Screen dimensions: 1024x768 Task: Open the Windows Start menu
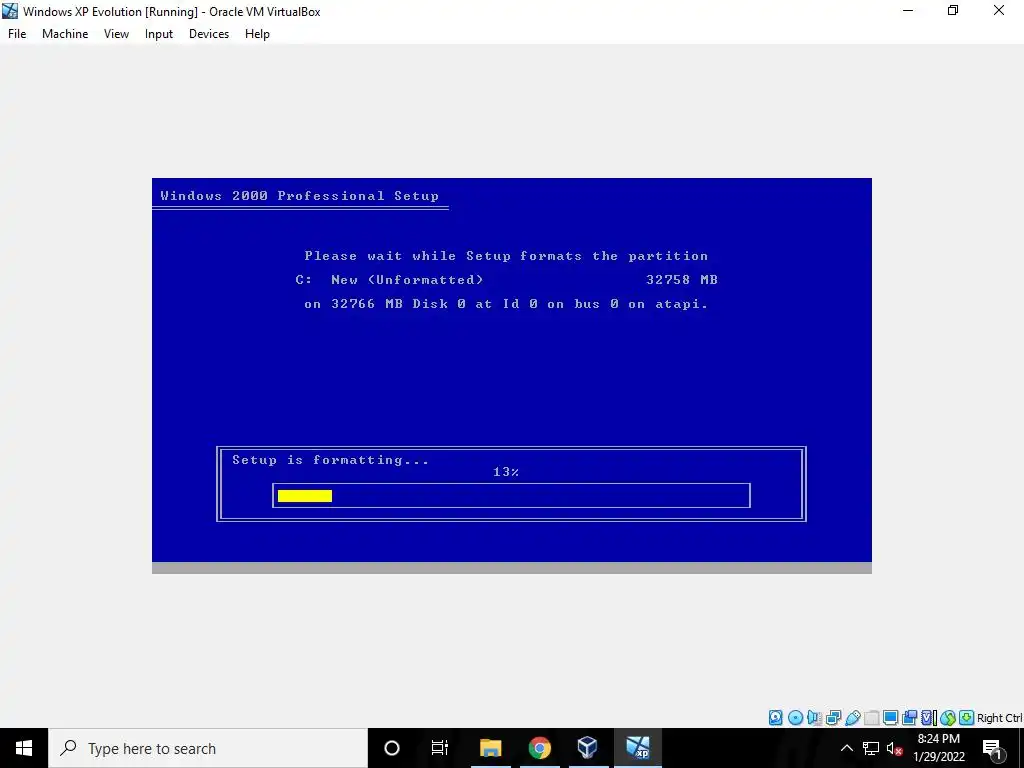click(x=24, y=748)
